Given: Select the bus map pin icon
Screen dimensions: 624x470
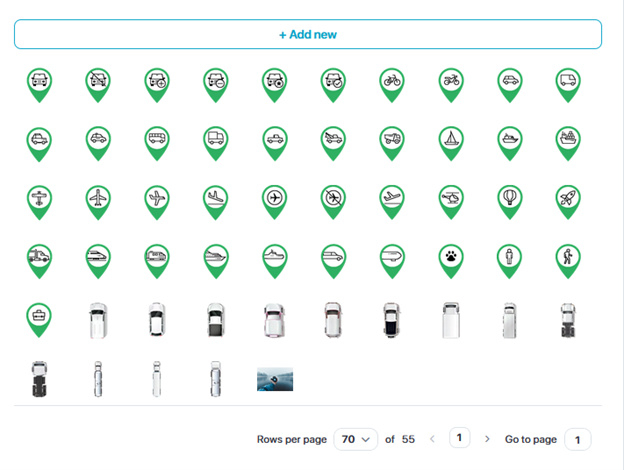Looking at the screenshot, I should pyautogui.click(x=155, y=140).
